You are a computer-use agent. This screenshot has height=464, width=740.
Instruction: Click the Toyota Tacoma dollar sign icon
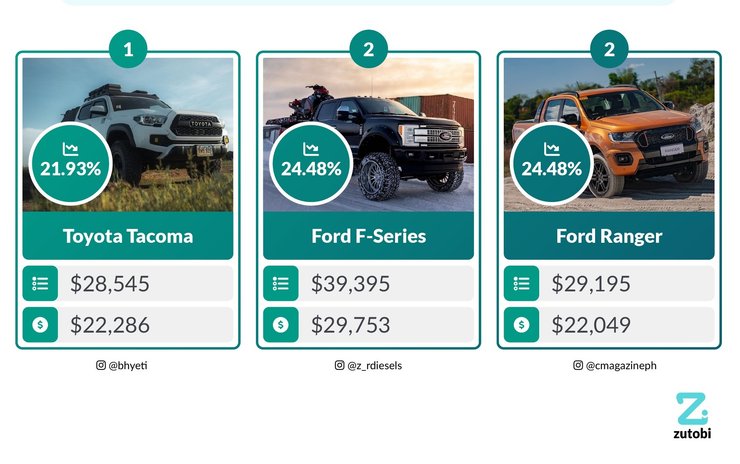[x=40, y=324]
